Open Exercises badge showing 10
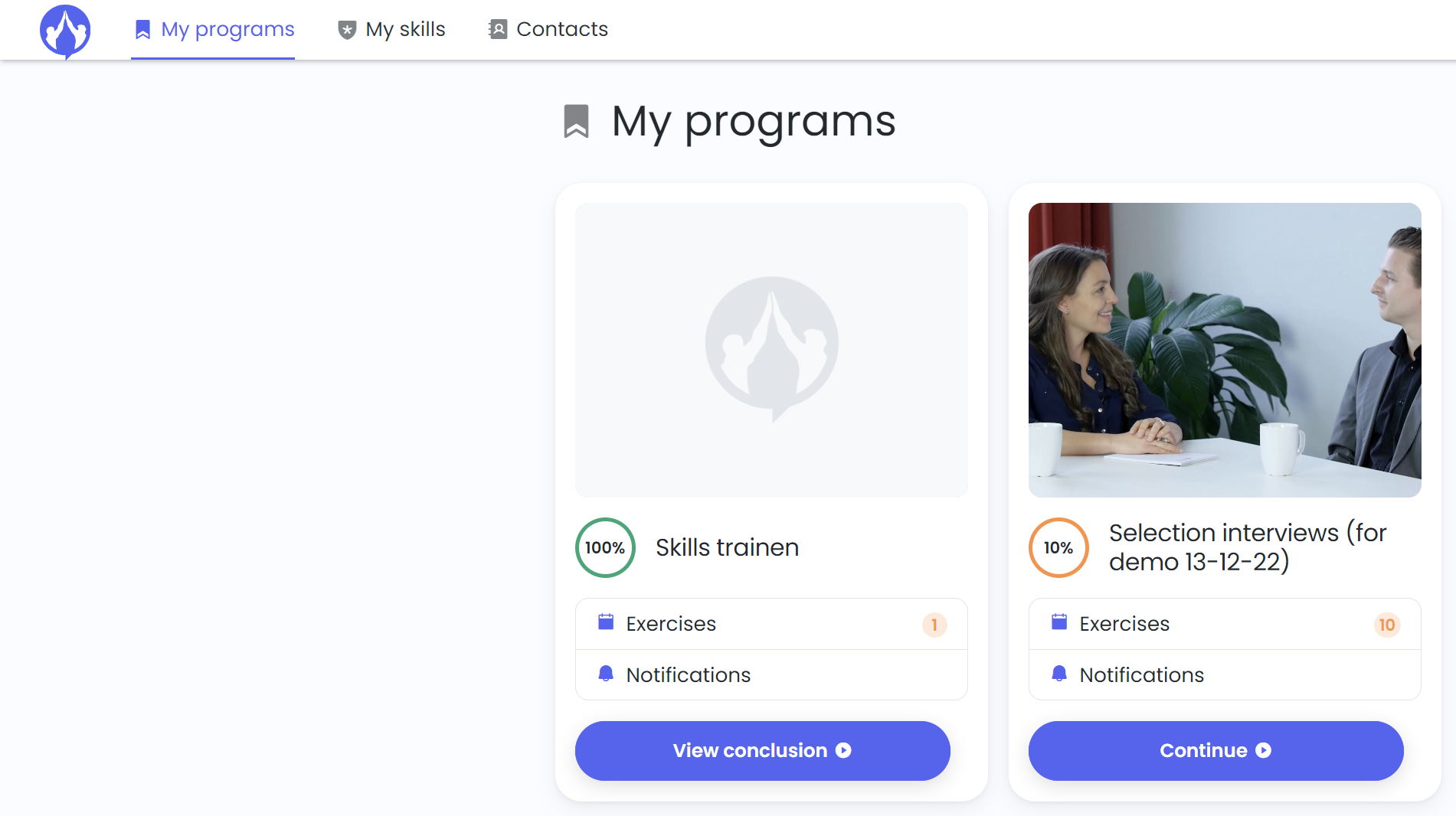 [1387, 625]
